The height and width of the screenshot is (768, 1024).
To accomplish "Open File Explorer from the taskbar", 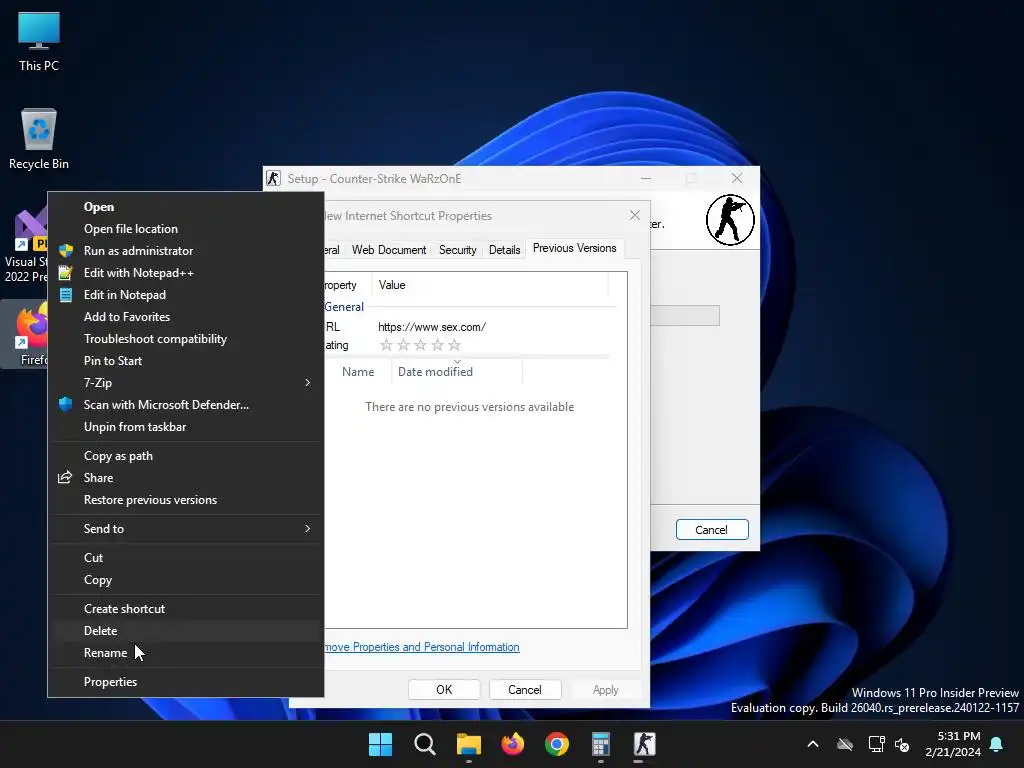I will [469, 744].
